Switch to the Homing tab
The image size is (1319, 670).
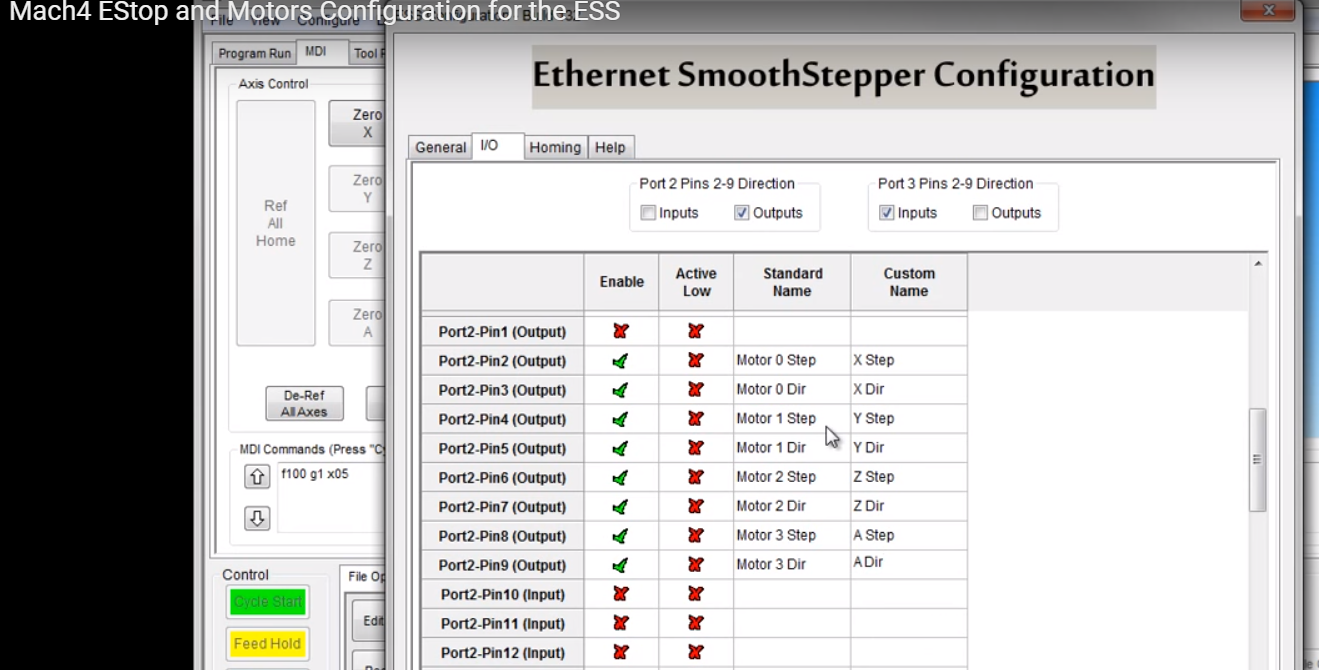[555, 147]
